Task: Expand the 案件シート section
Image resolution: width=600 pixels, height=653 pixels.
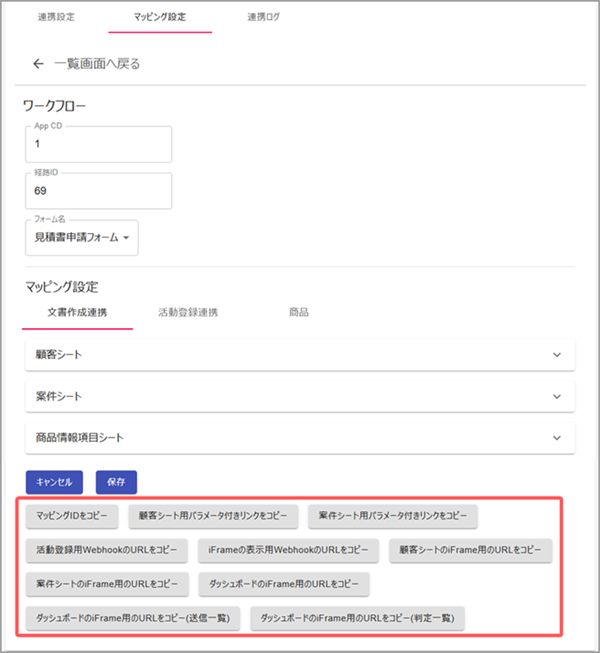Action: 299,396
